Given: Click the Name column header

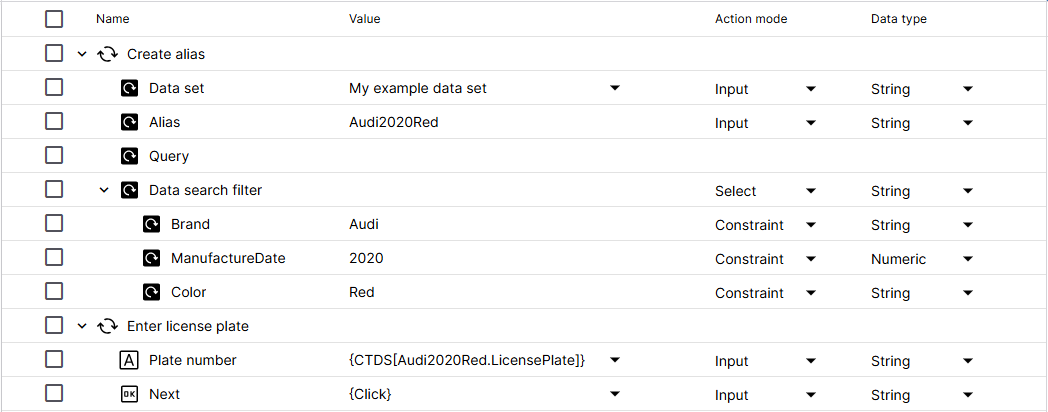Looking at the screenshot, I should click(x=113, y=19).
